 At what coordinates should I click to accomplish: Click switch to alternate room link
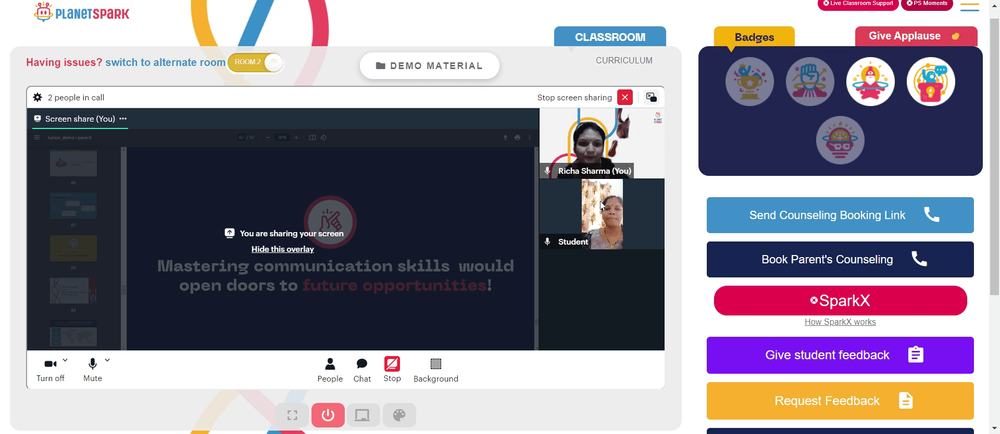(165, 62)
